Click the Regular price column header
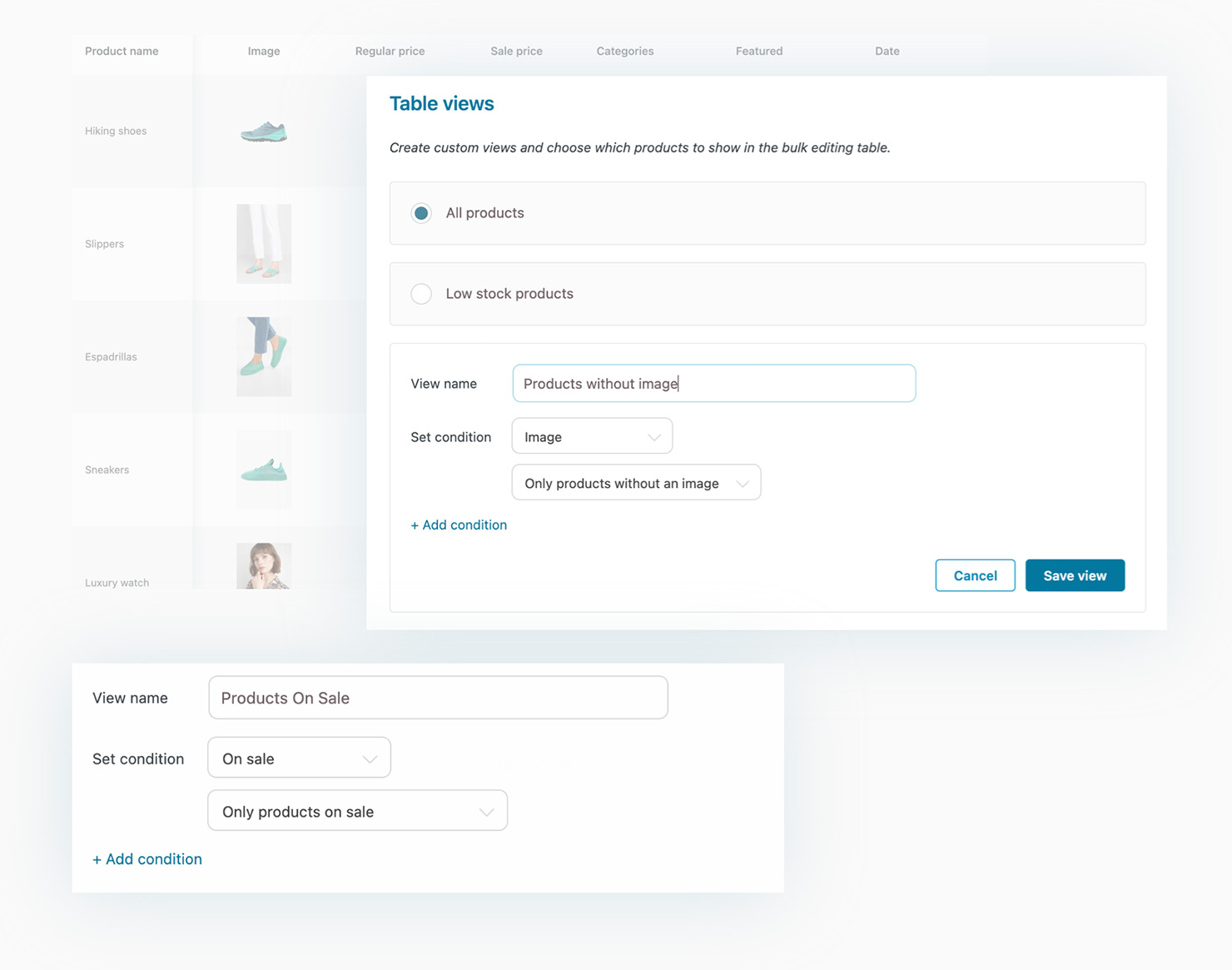 click(x=390, y=51)
